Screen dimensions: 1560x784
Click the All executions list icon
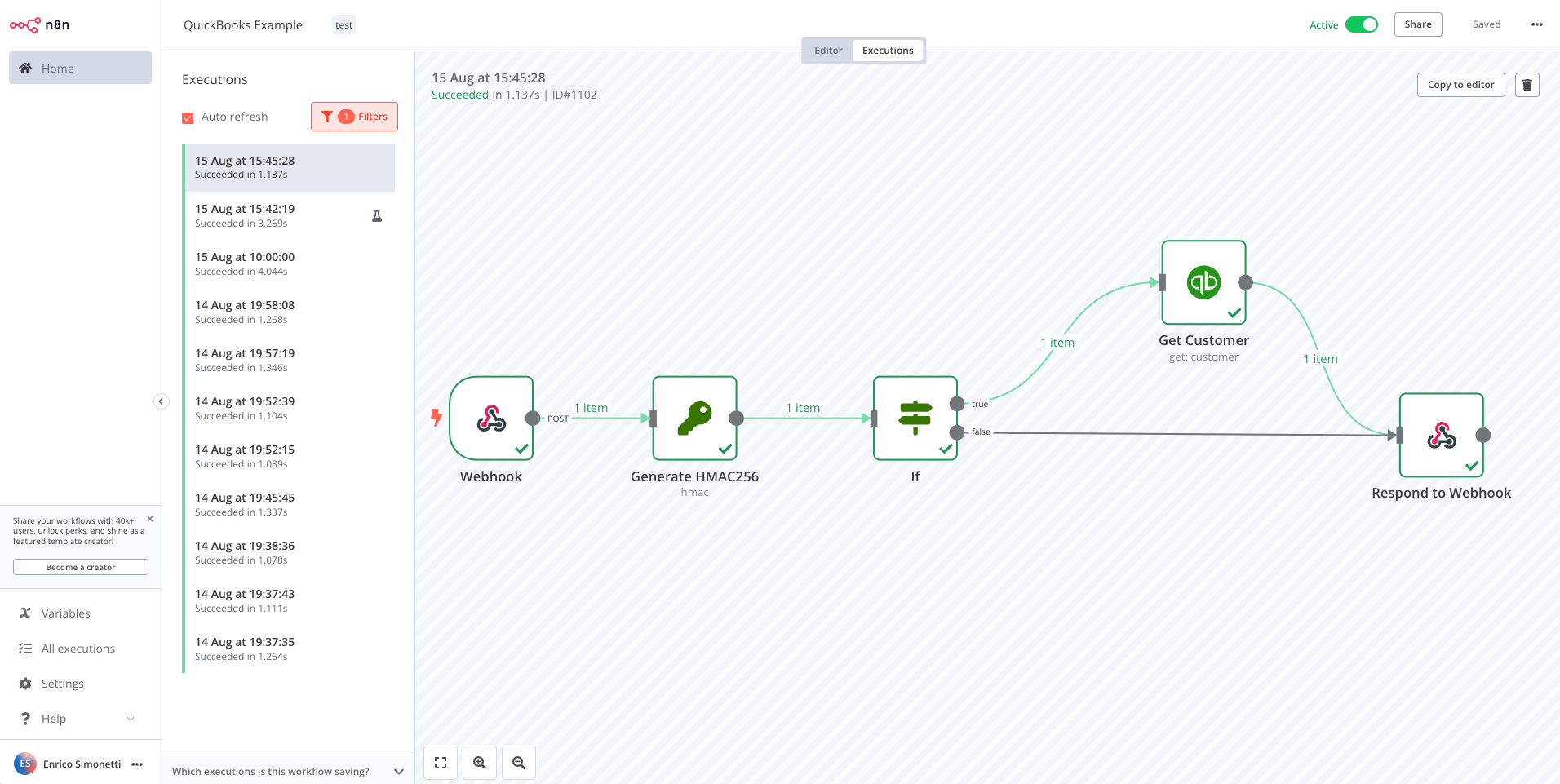pyautogui.click(x=25, y=649)
